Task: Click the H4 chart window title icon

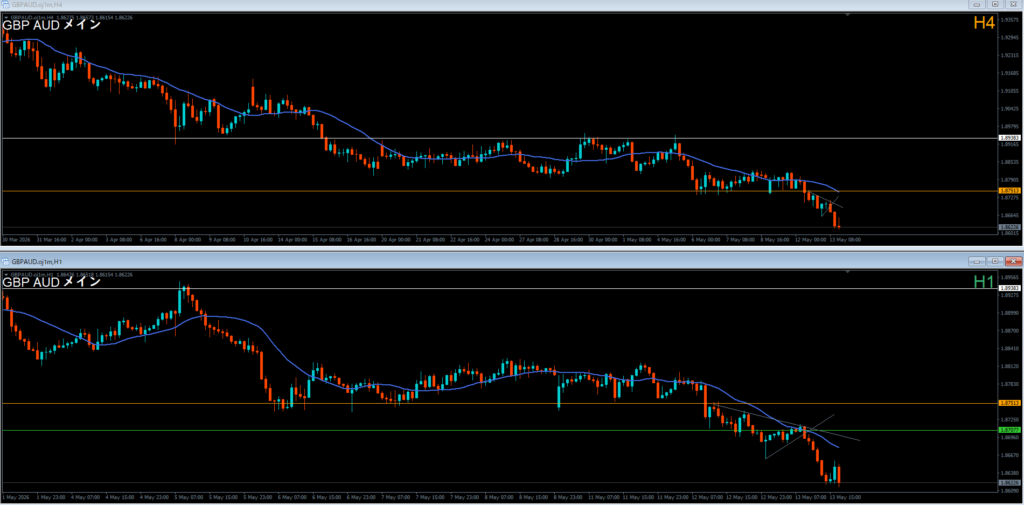Action: pyautogui.click(x=5, y=5)
